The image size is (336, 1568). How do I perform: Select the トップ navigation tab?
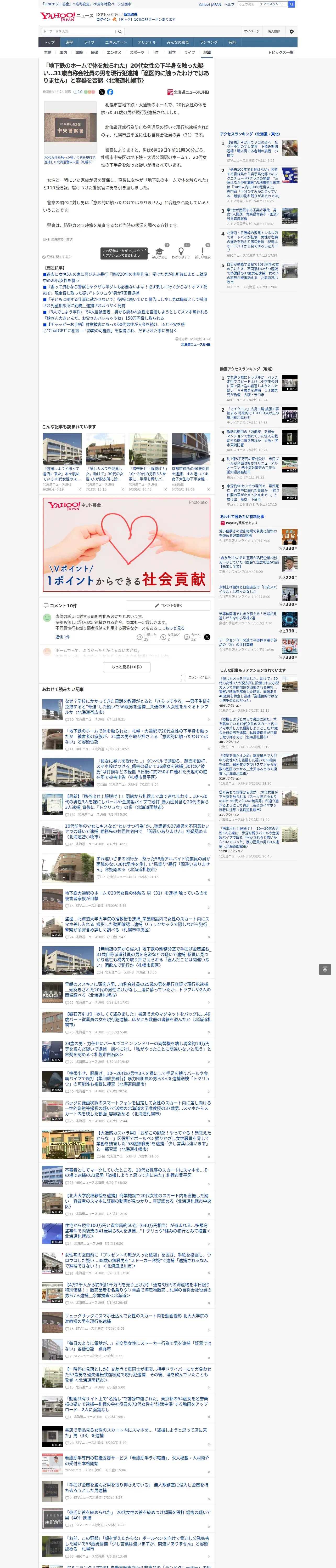tap(49, 43)
